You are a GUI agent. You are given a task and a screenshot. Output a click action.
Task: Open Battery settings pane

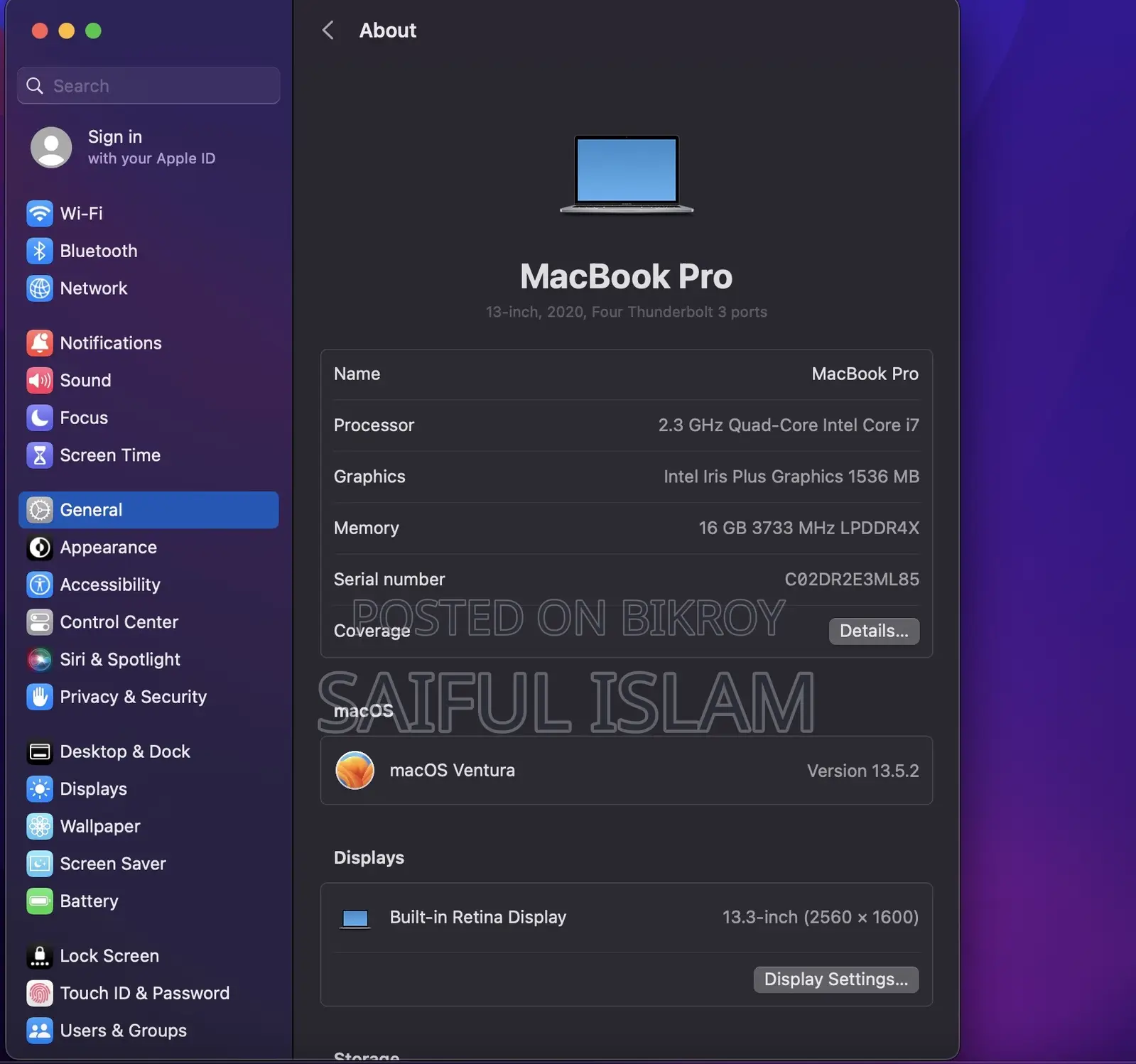click(x=148, y=901)
